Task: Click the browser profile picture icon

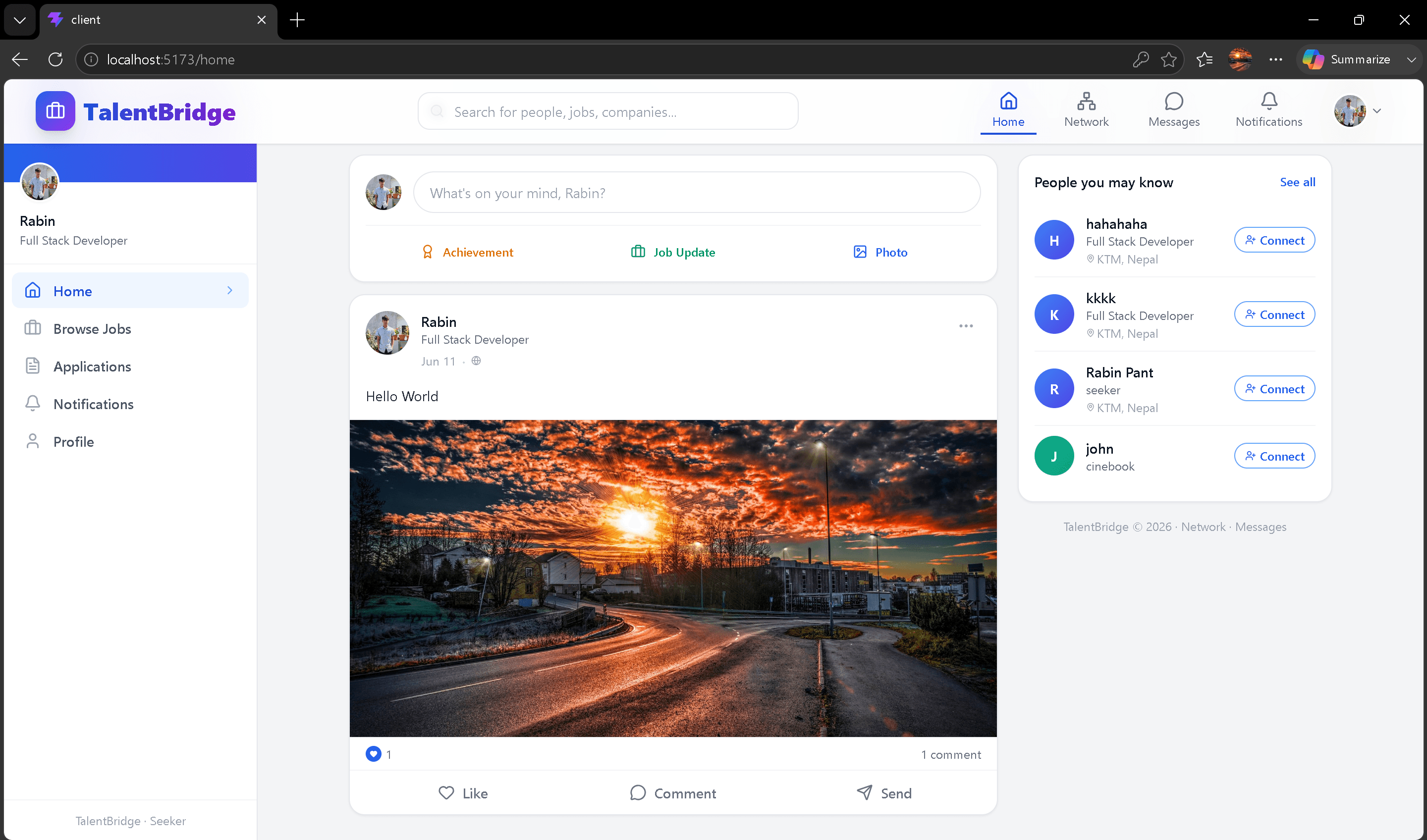Action: click(x=1240, y=59)
